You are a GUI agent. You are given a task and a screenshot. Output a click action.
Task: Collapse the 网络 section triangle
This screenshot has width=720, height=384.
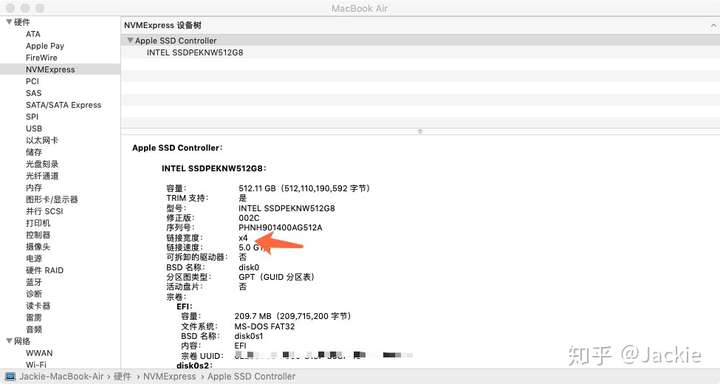click(9, 341)
